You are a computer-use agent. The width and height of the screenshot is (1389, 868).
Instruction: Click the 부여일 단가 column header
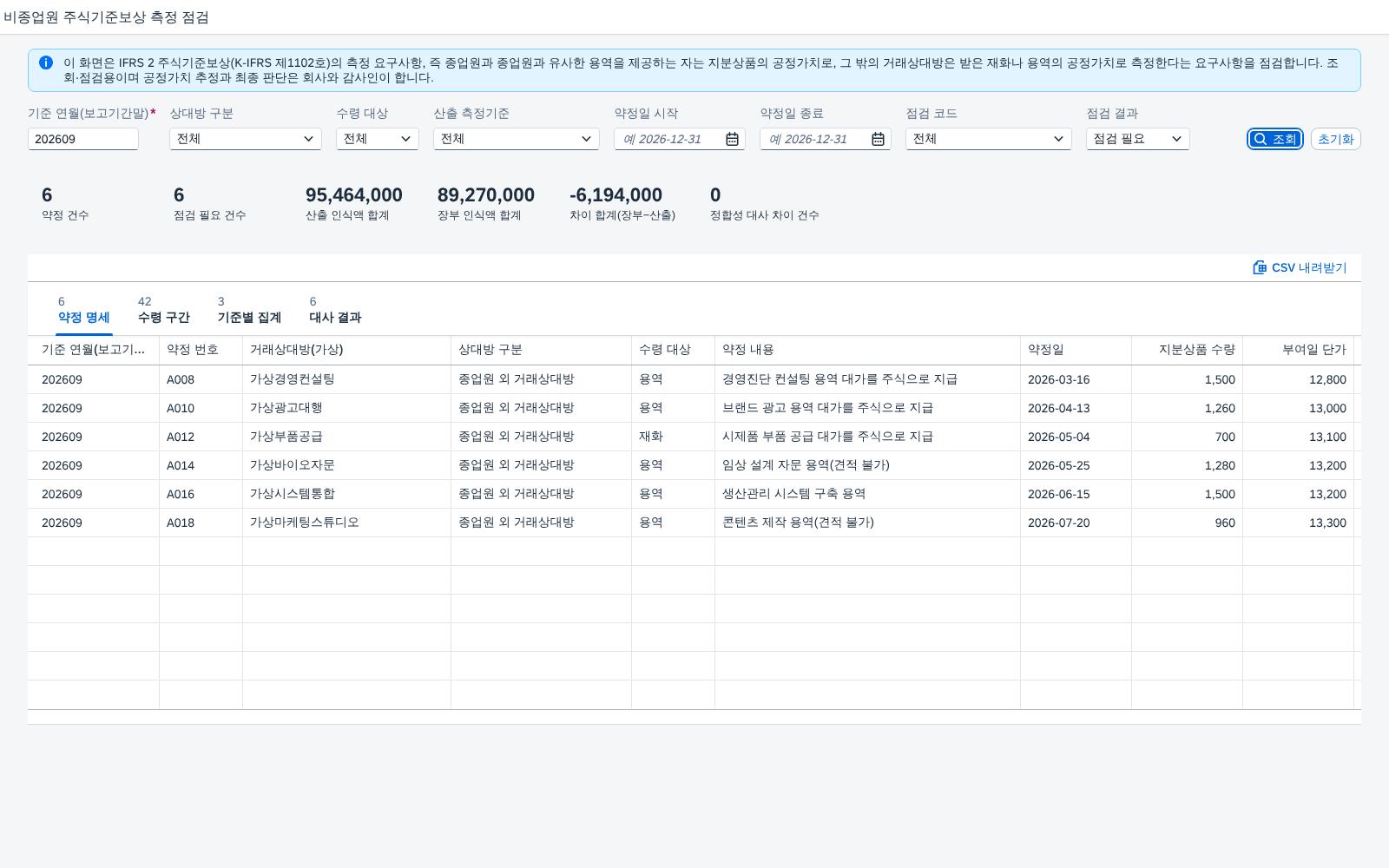tap(1298, 350)
